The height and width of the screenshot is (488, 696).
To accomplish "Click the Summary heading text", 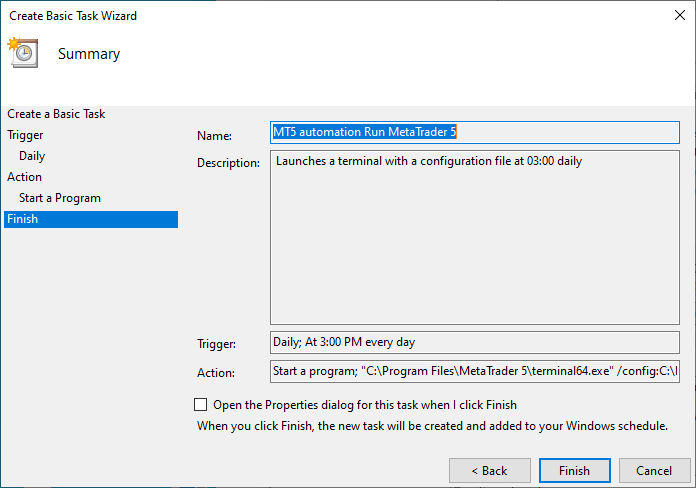I will coord(89,54).
